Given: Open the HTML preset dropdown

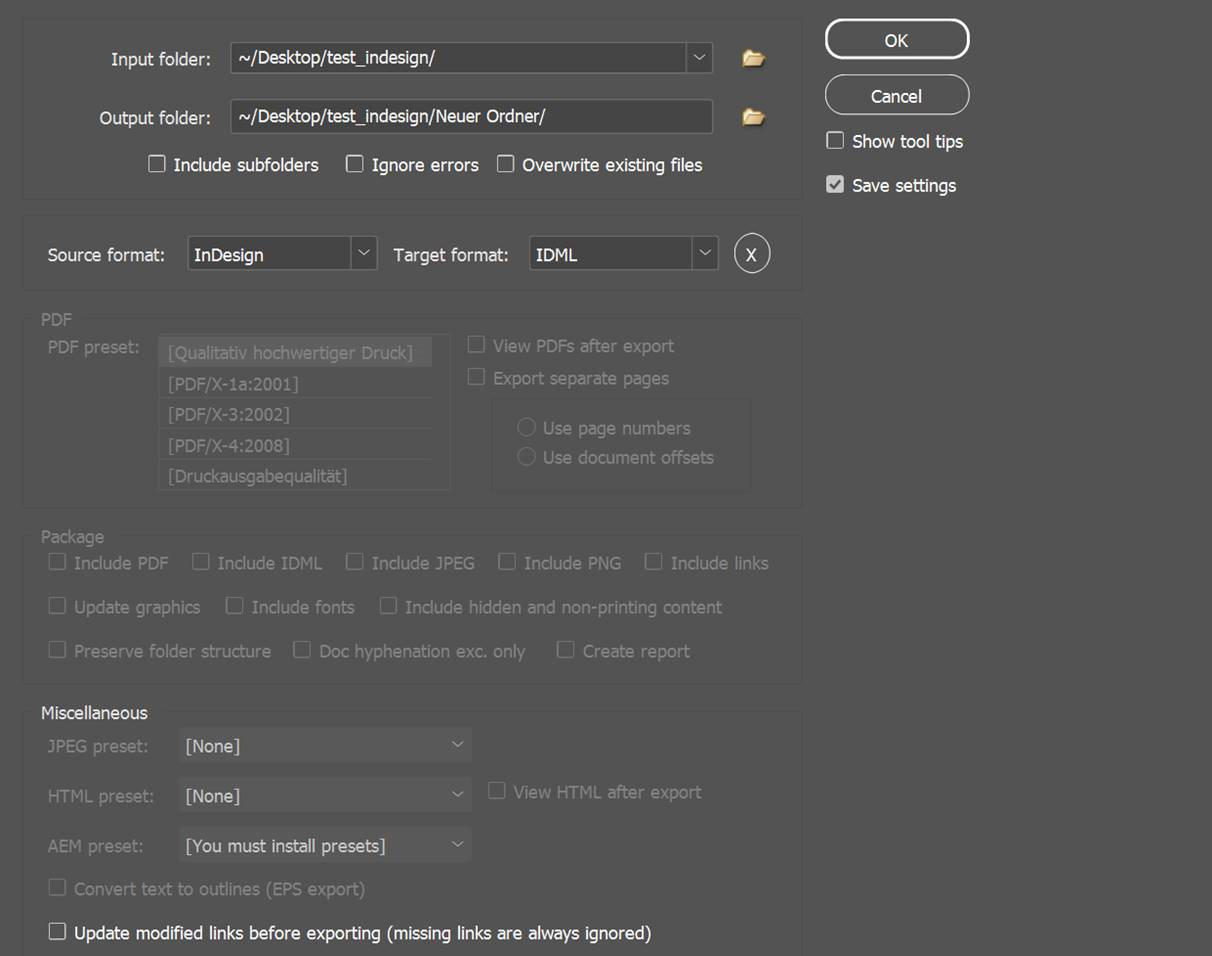Looking at the screenshot, I should (457, 795).
